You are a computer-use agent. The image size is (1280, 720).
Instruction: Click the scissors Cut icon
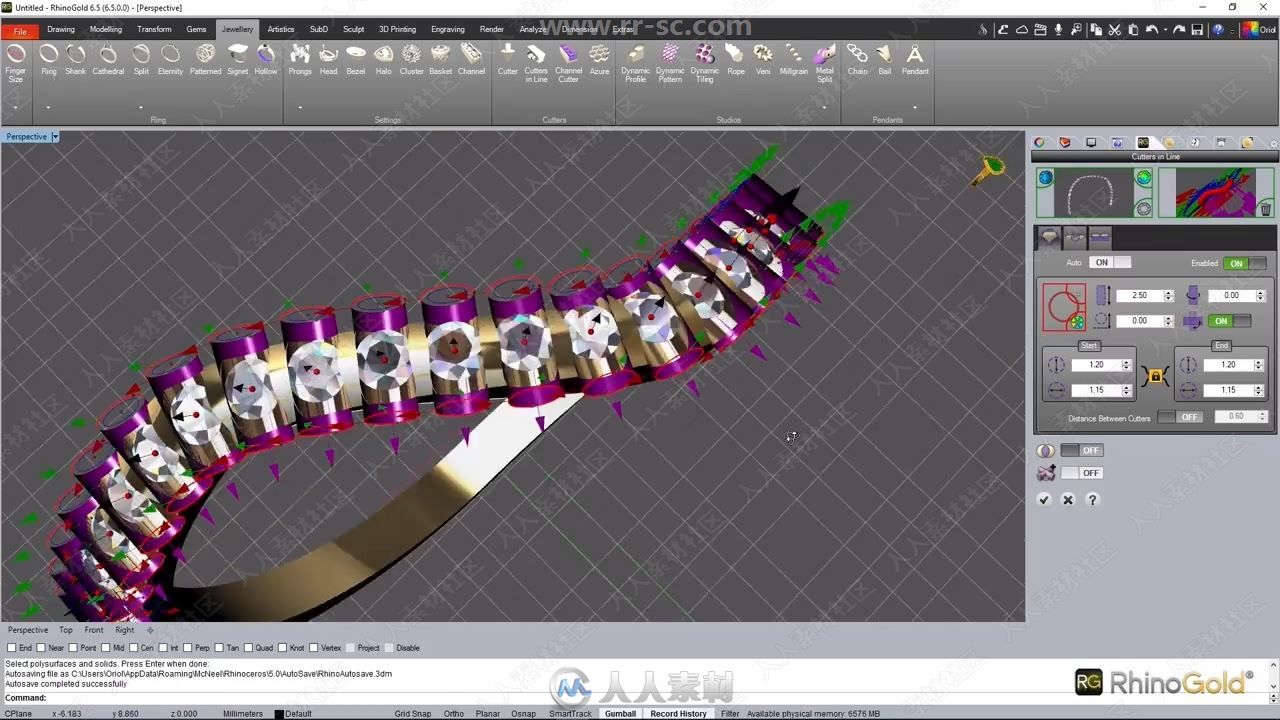(x=1115, y=30)
